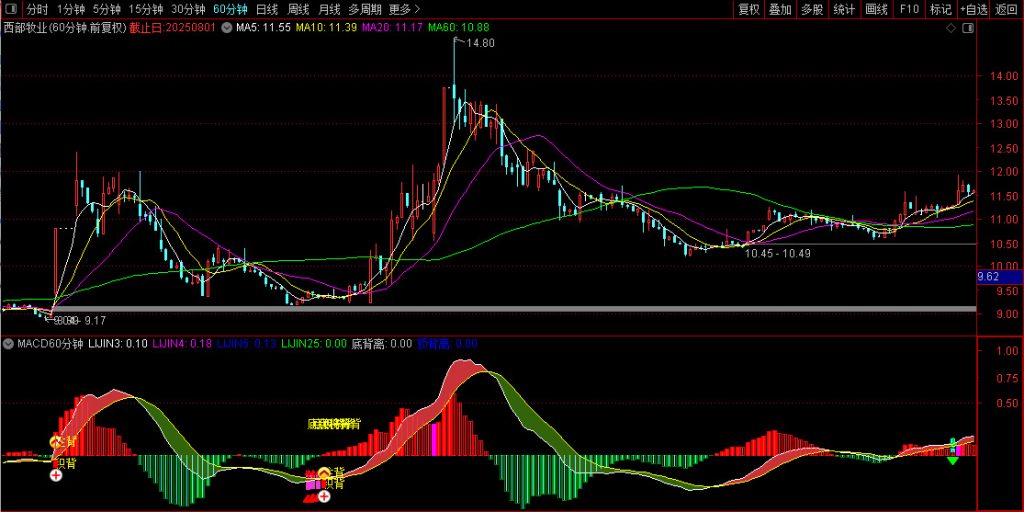
Task: Click the yellow up-chevron signal at the MACD left
Action: coord(56,442)
